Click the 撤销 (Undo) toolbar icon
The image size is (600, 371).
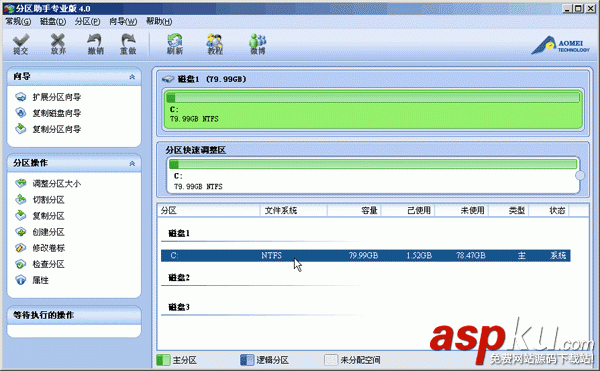(x=95, y=44)
